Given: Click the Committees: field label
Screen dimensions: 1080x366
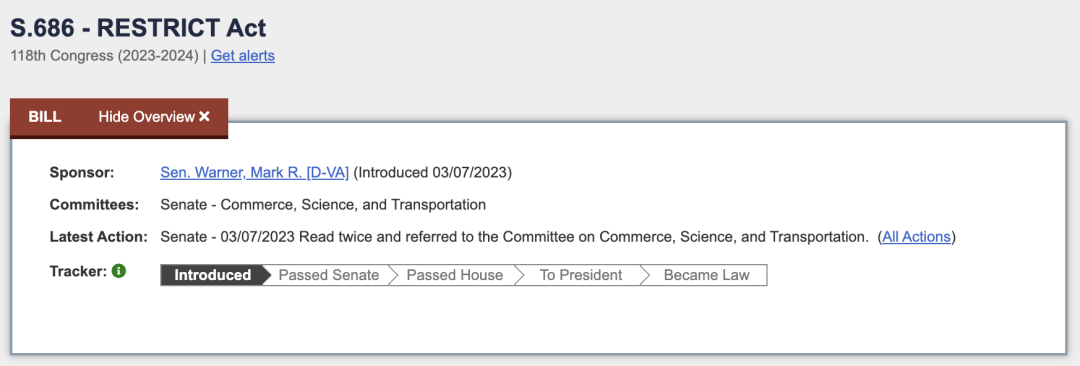Looking at the screenshot, I should point(94,205).
